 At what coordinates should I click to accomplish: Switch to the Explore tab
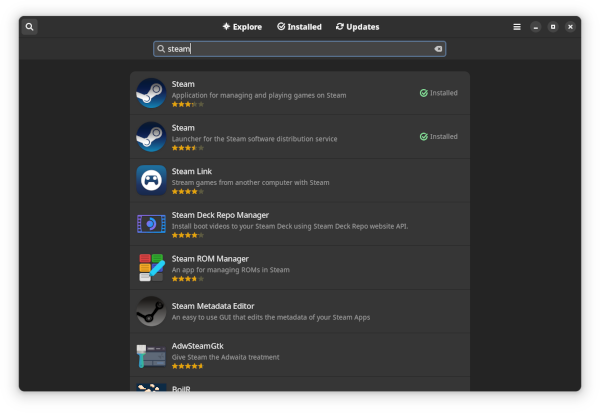(242, 27)
